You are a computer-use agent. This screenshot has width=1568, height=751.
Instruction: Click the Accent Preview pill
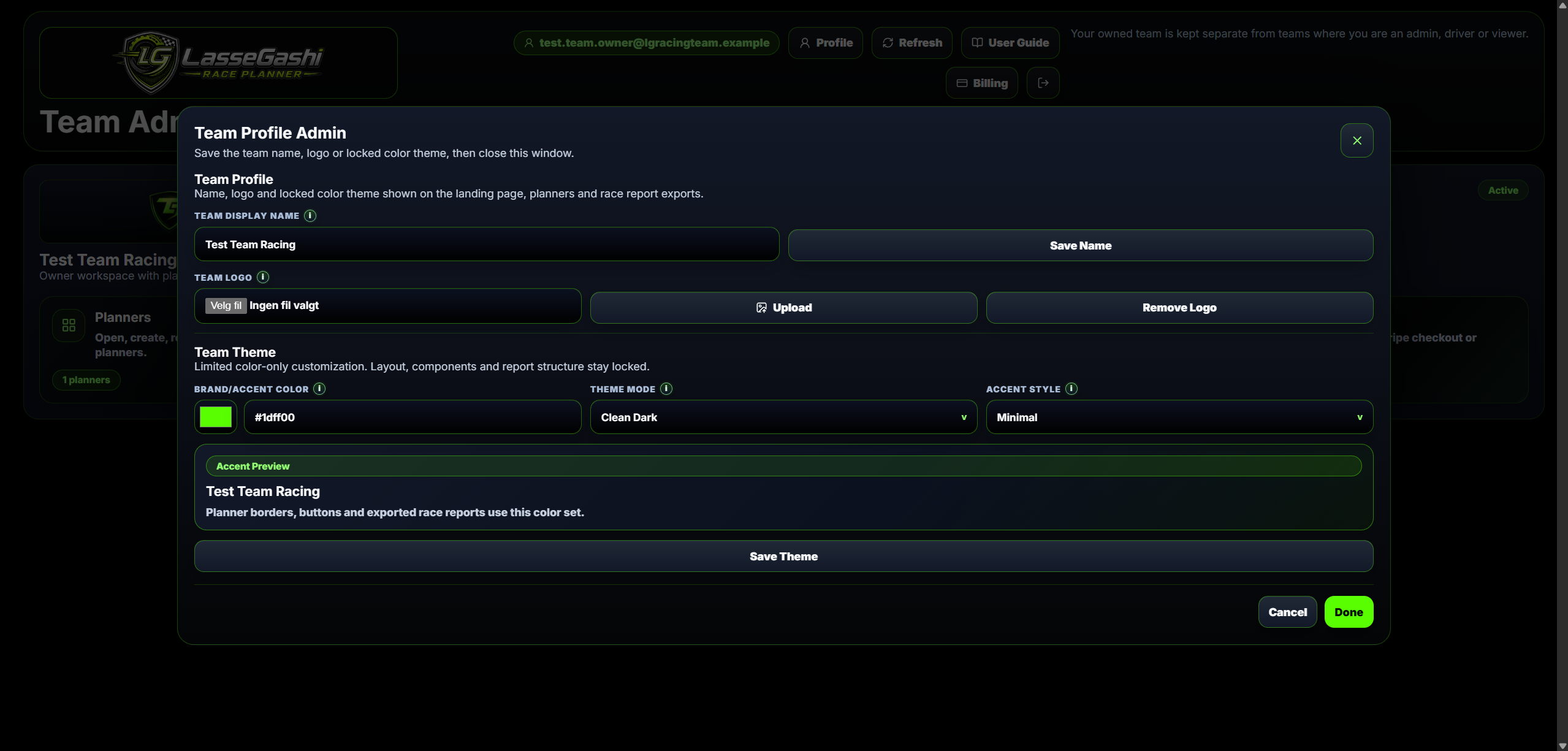pos(783,466)
